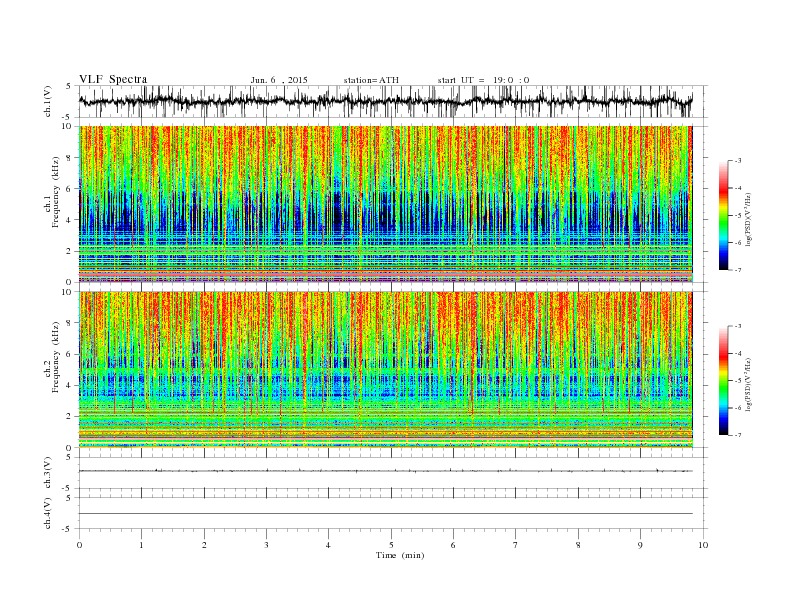Click time axis tick label "1"
Viewport: 792px width, 612px height.
(x=141, y=545)
